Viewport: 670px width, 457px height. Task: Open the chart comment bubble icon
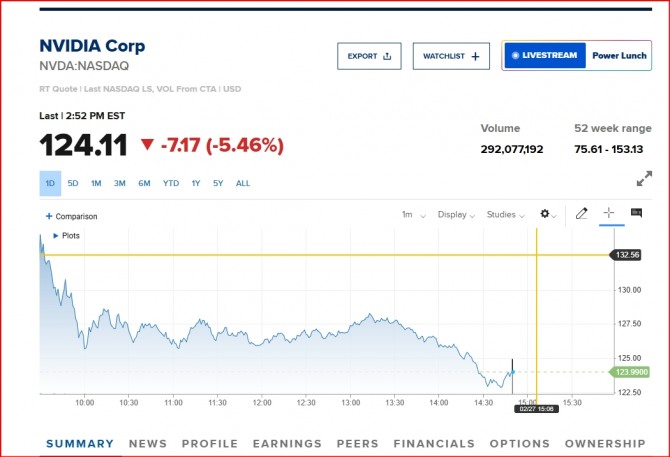pos(635,214)
